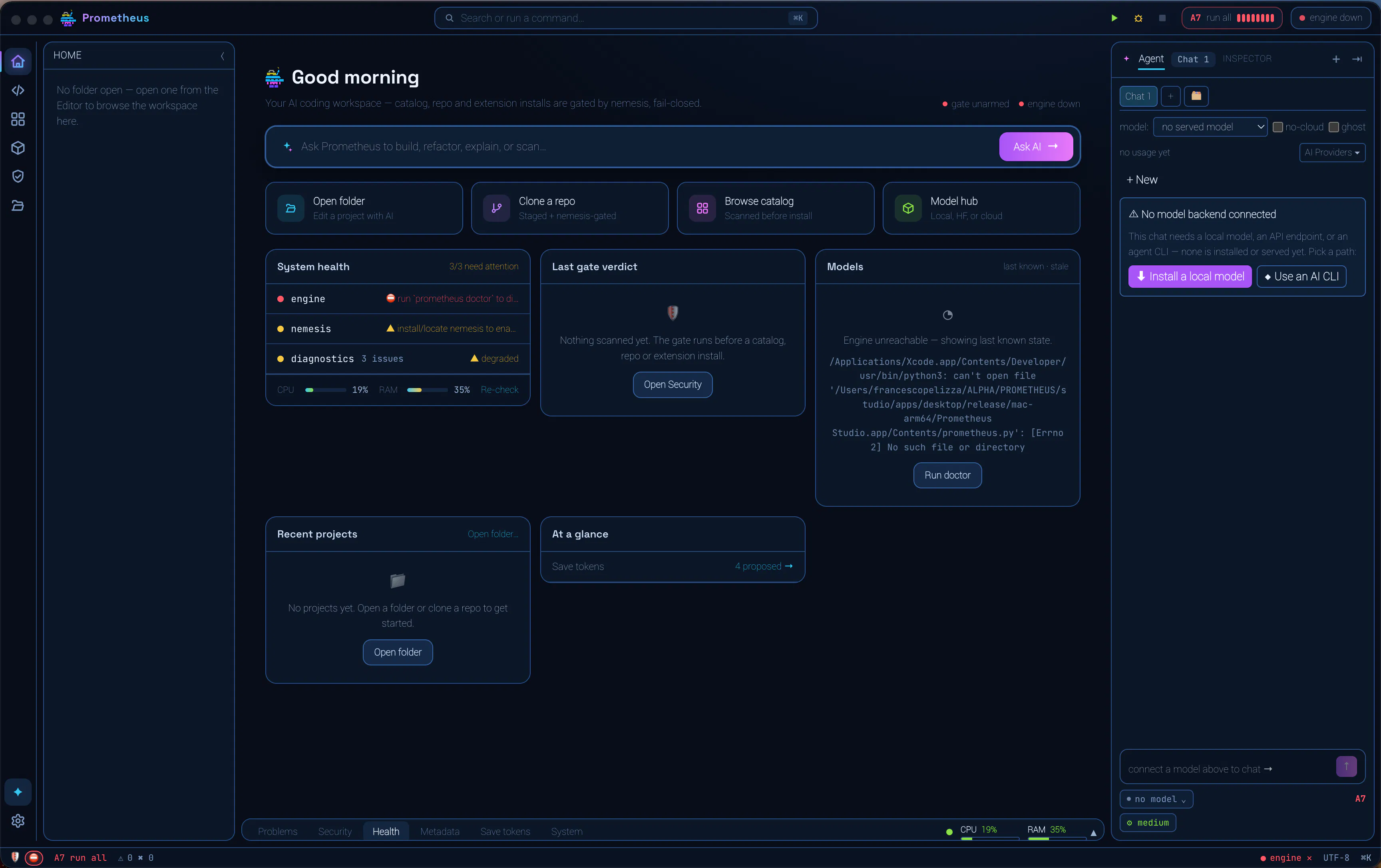Collapse the HOME panel chevron
The image size is (1381, 868).
click(223, 56)
